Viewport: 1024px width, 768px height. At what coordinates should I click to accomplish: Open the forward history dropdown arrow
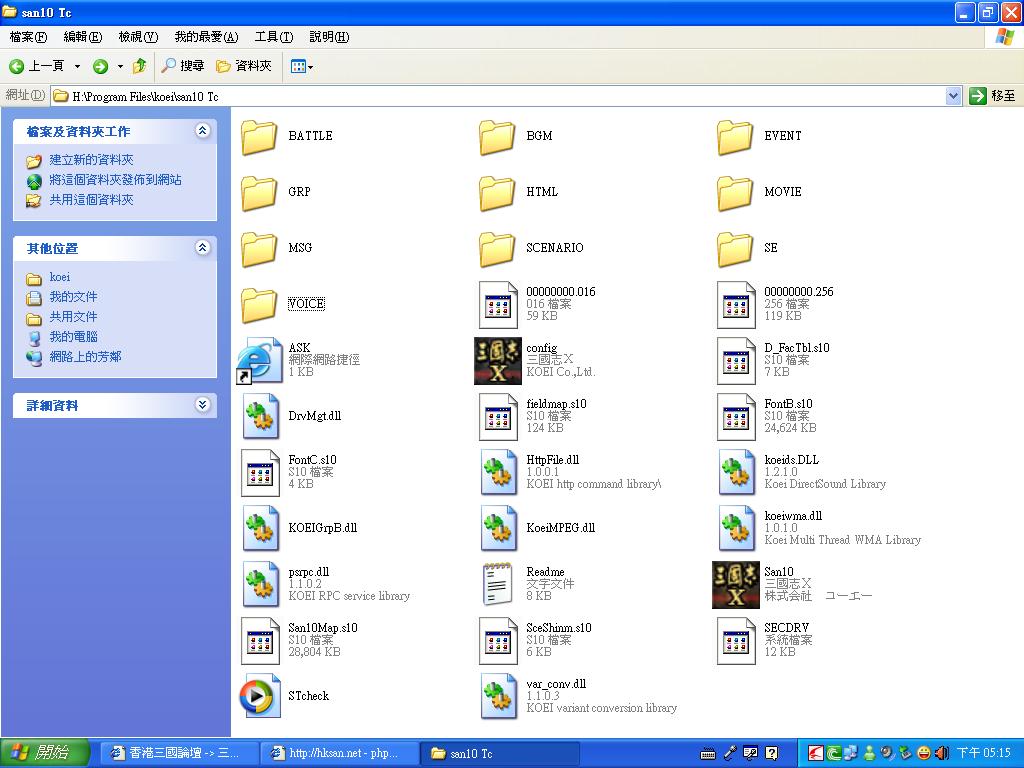click(x=120, y=66)
